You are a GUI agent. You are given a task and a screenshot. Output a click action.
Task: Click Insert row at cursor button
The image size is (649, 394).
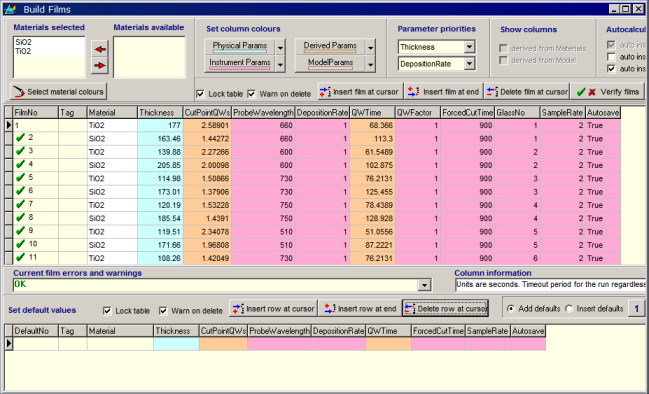[x=273, y=308]
